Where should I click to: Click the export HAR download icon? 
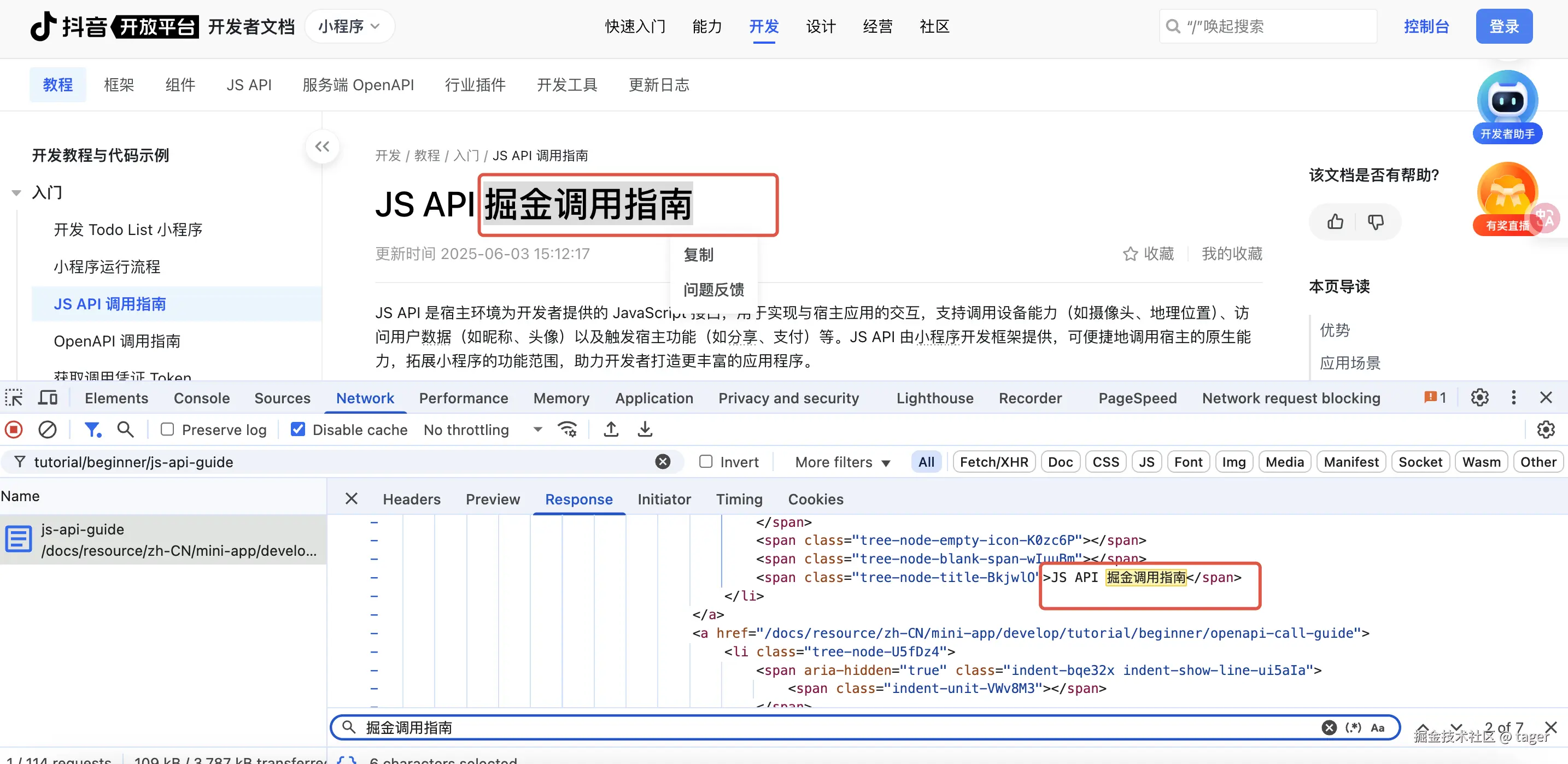click(x=645, y=430)
